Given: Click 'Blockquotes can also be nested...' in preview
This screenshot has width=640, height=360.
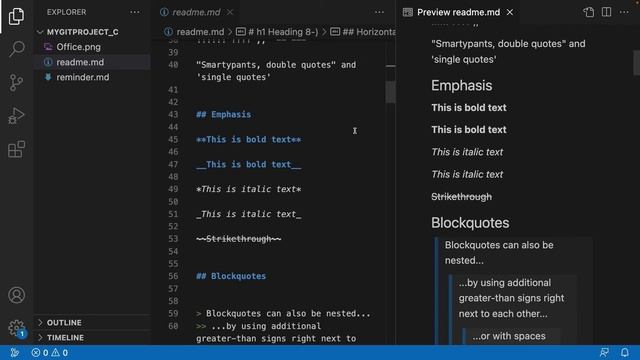Looking at the screenshot, I should click(x=499, y=253).
